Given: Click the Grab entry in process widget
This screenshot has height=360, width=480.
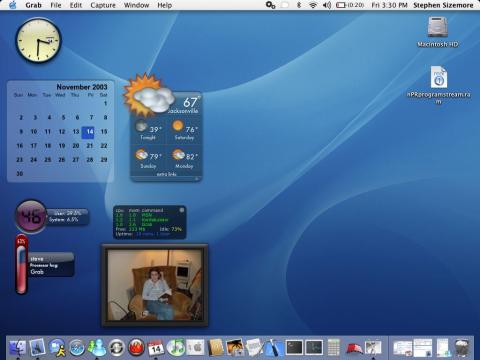Looking at the screenshot, I should [x=37, y=272].
